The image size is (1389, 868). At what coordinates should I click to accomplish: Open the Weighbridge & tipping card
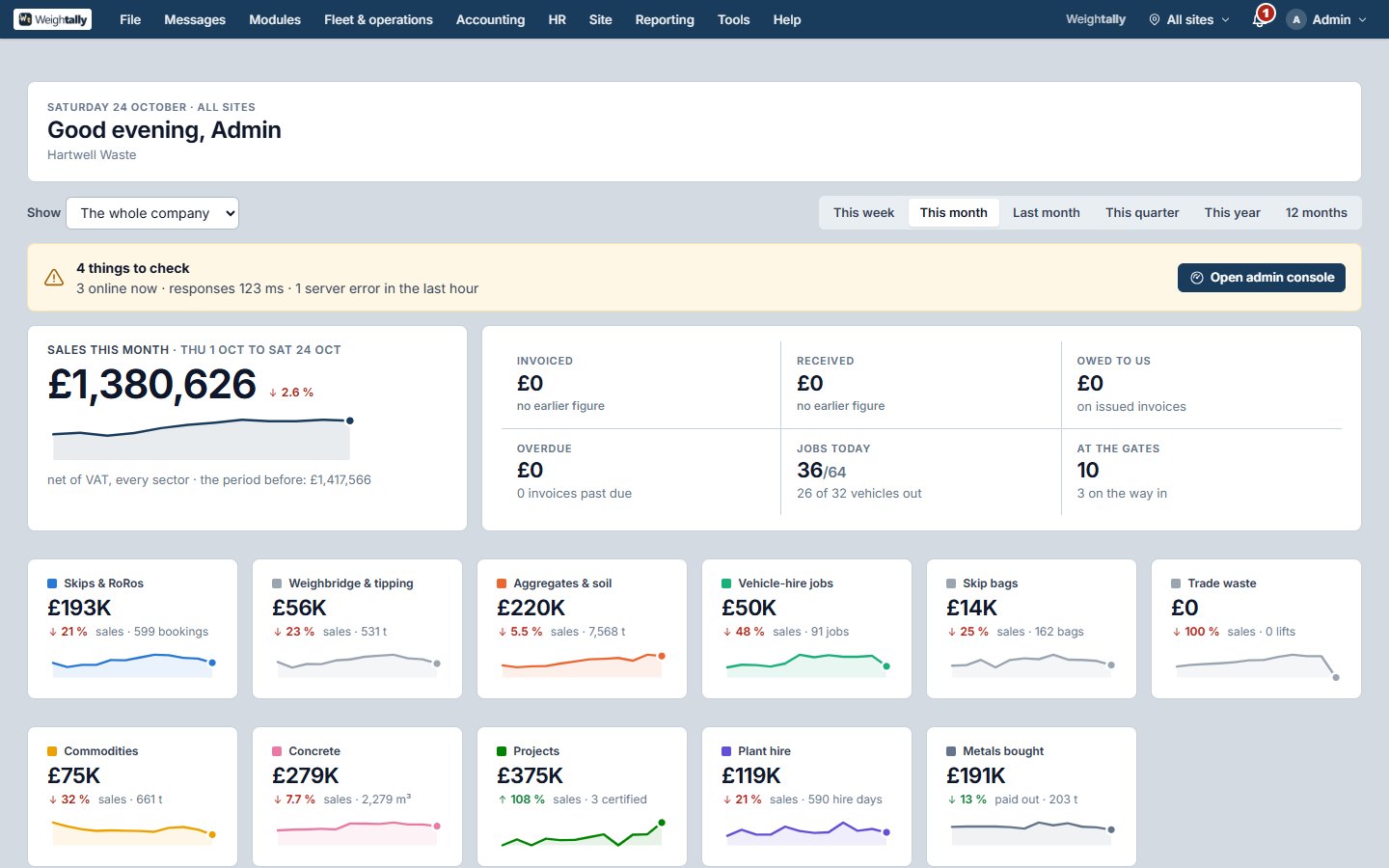coord(358,629)
